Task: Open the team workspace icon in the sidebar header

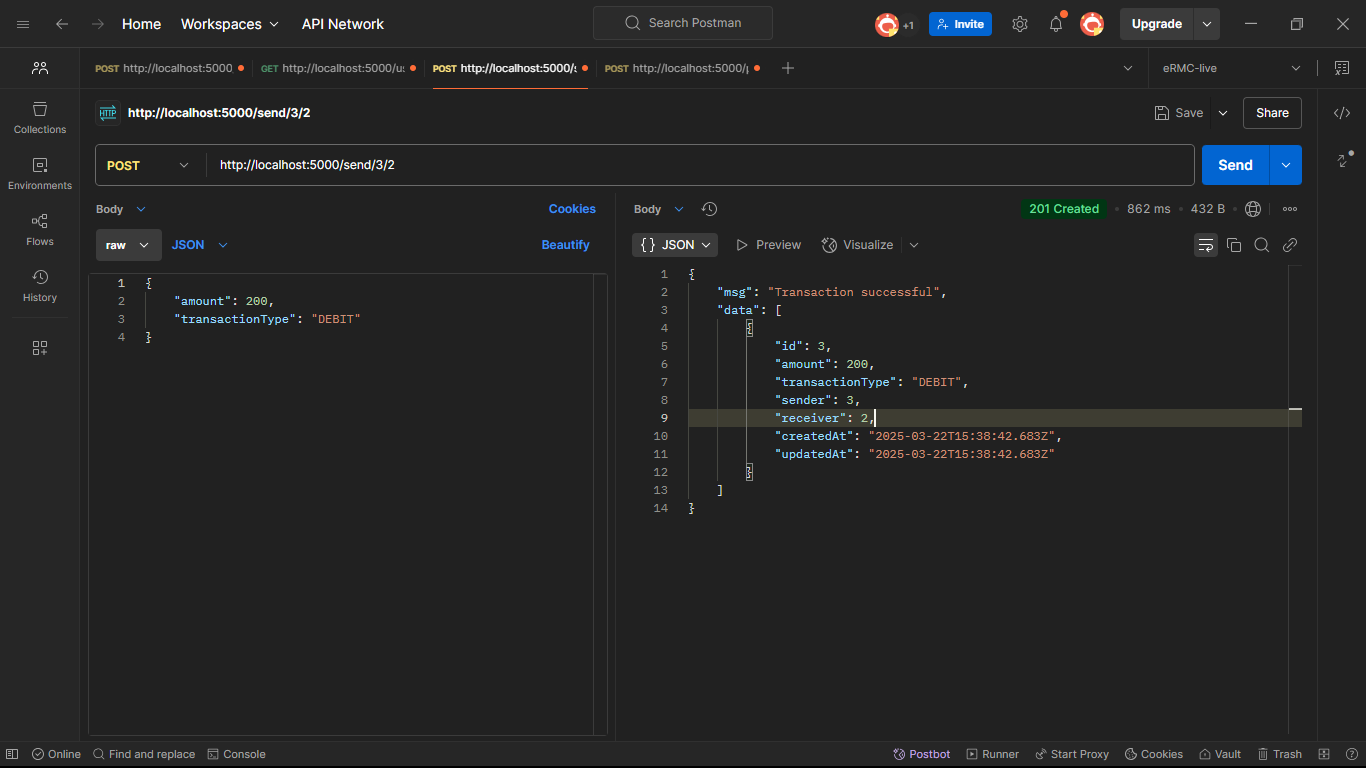Action: (x=40, y=68)
